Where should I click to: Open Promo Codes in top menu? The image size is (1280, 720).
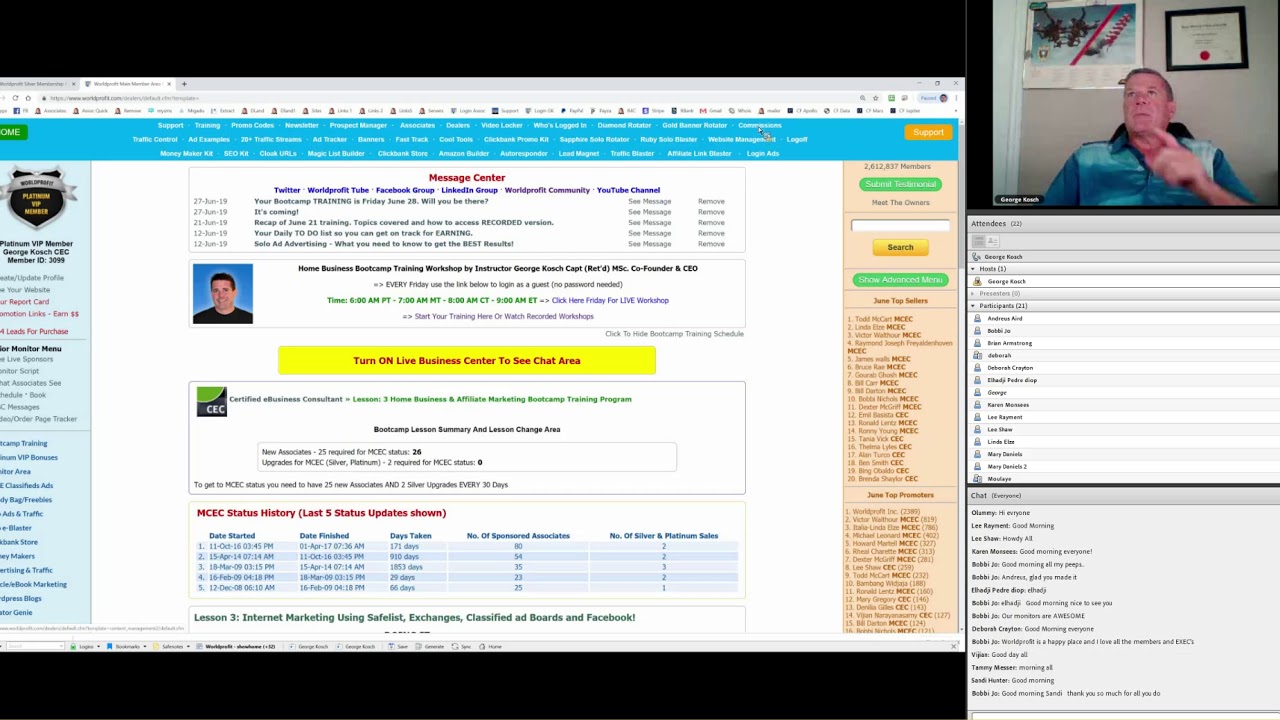tap(252, 126)
